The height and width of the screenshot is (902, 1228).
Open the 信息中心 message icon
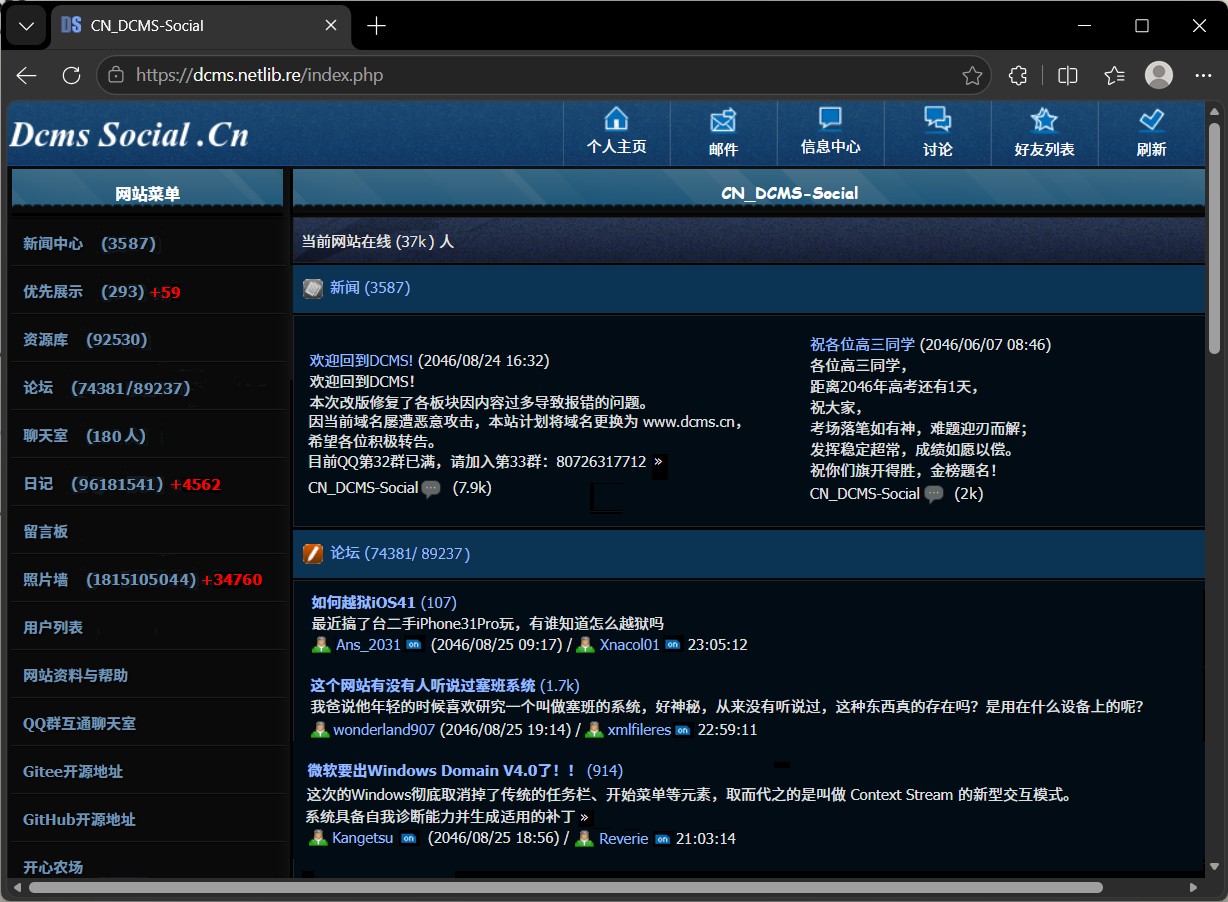[x=830, y=119]
